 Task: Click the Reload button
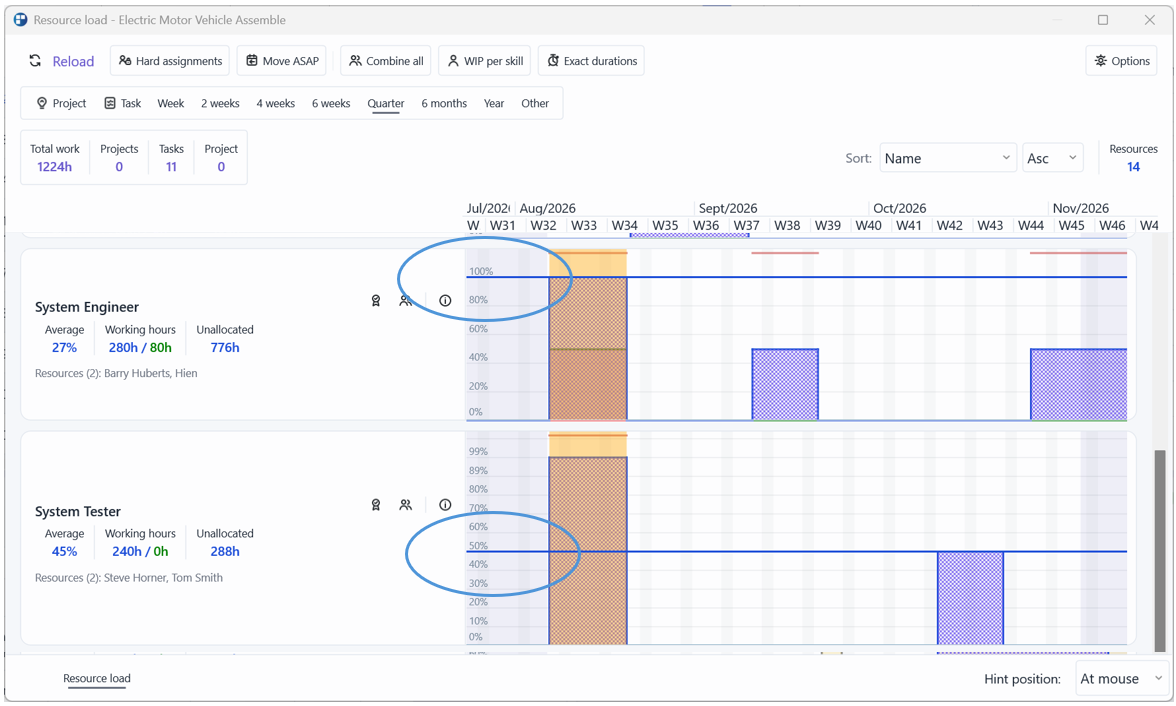click(62, 62)
